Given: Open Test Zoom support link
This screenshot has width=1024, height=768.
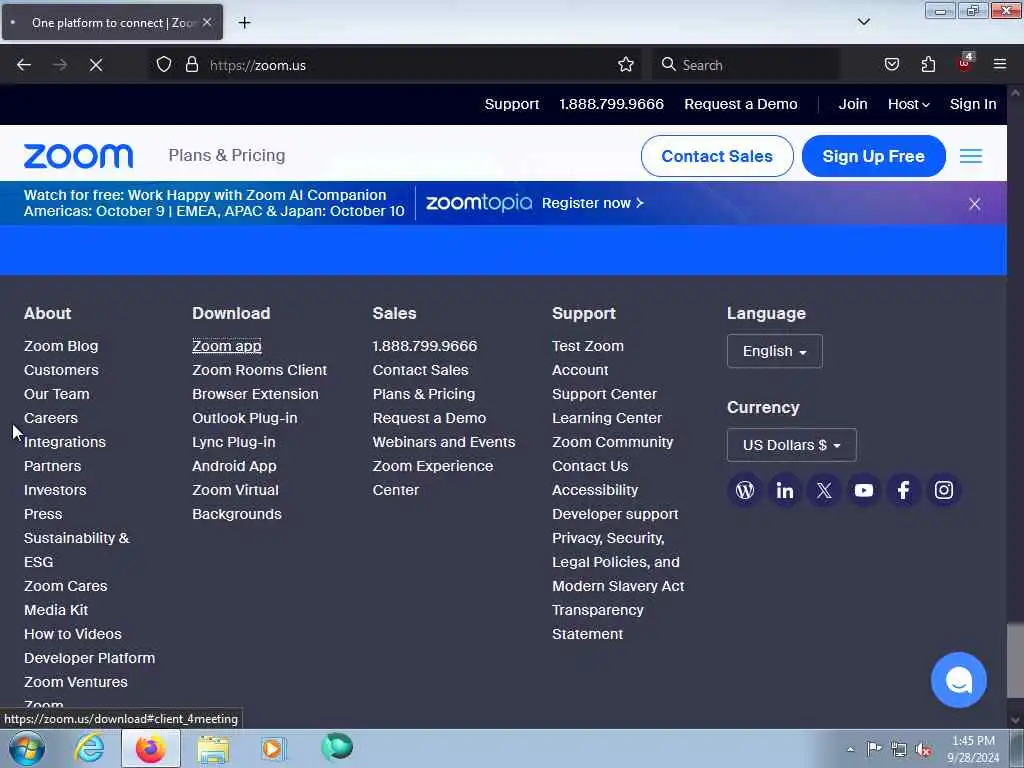Looking at the screenshot, I should [x=588, y=346].
